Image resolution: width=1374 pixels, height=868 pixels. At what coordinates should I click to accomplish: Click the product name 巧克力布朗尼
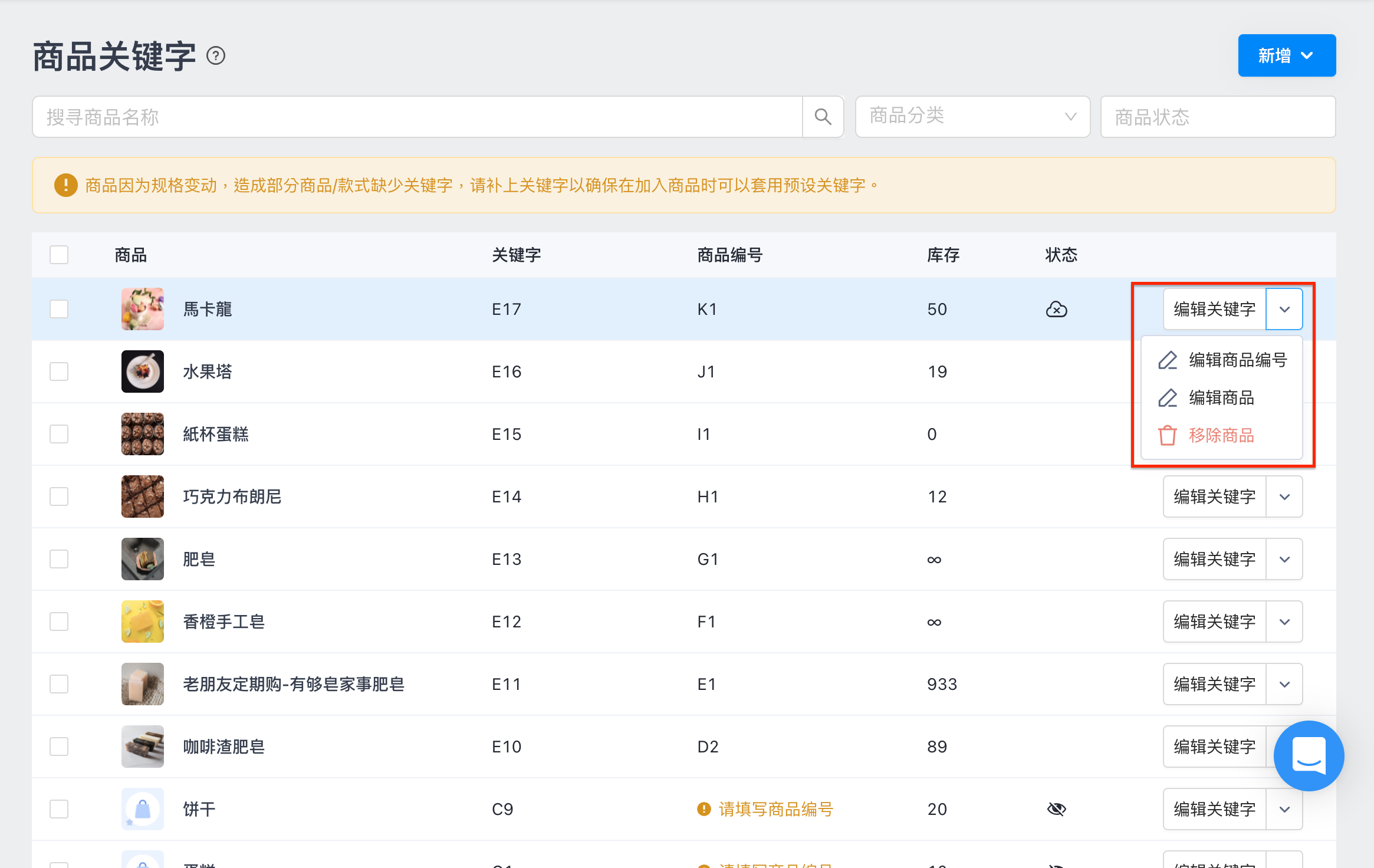pos(232,497)
